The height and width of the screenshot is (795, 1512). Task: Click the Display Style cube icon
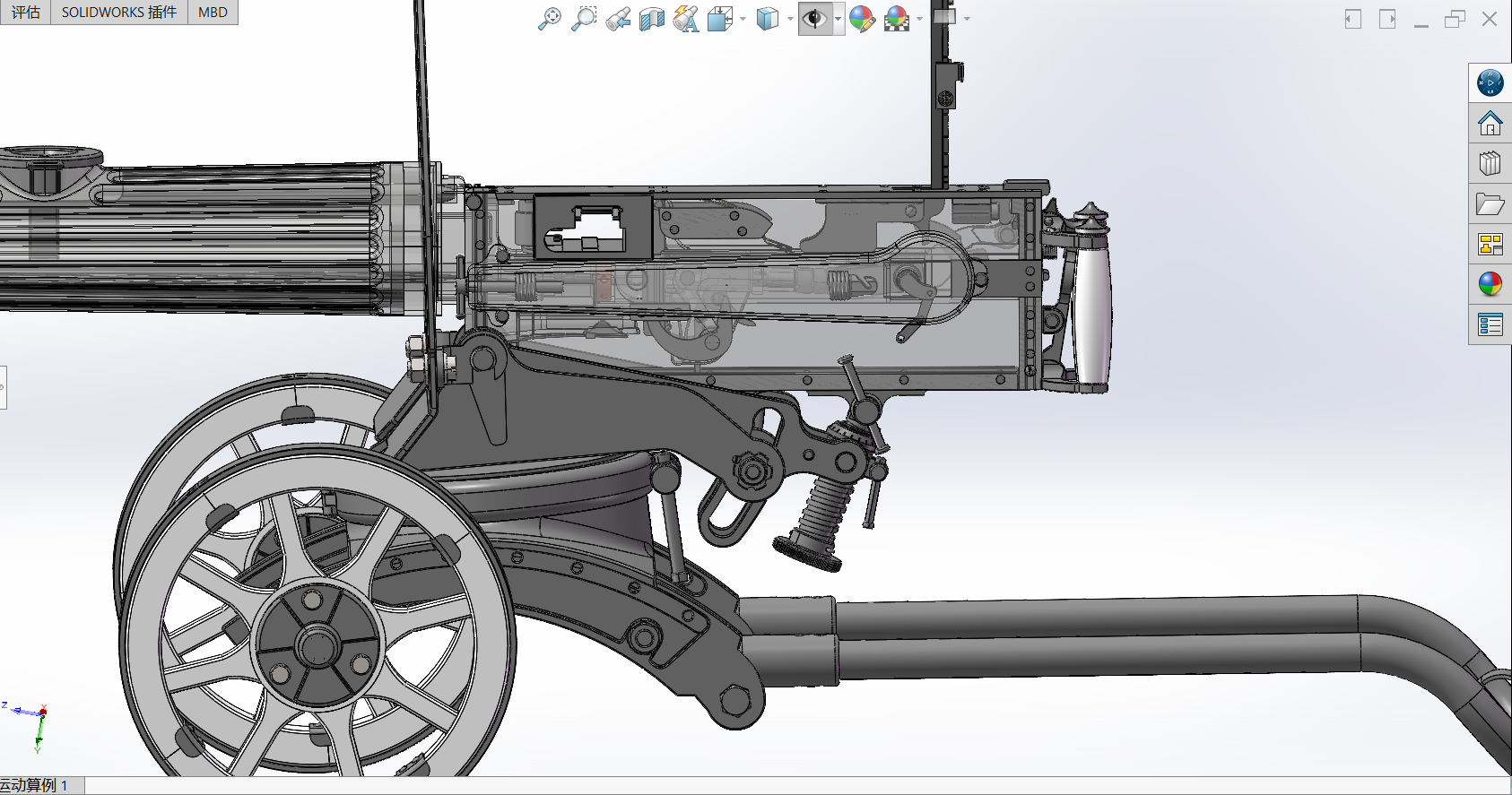pos(768,18)
